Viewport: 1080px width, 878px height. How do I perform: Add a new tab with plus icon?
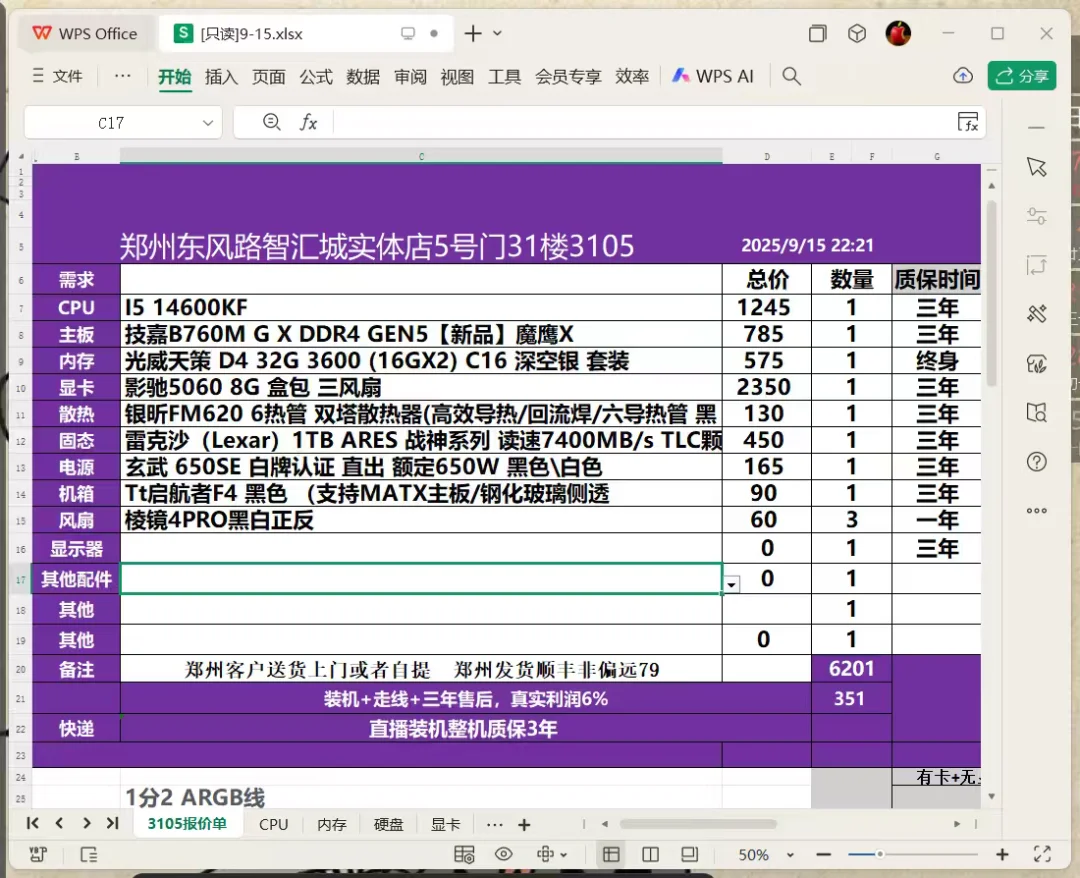tap(472, 34)
